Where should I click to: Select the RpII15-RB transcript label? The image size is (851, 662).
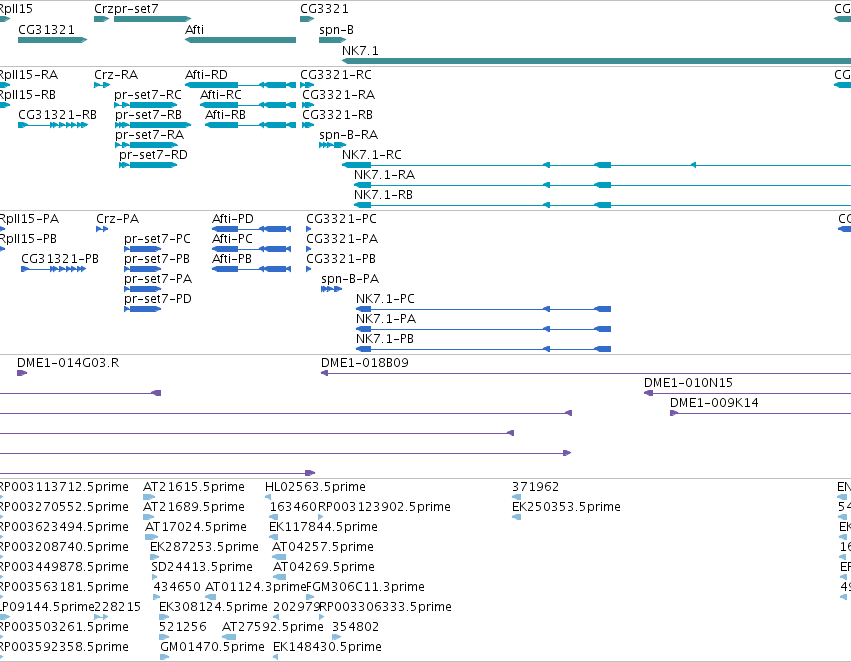tap(28, 95)
